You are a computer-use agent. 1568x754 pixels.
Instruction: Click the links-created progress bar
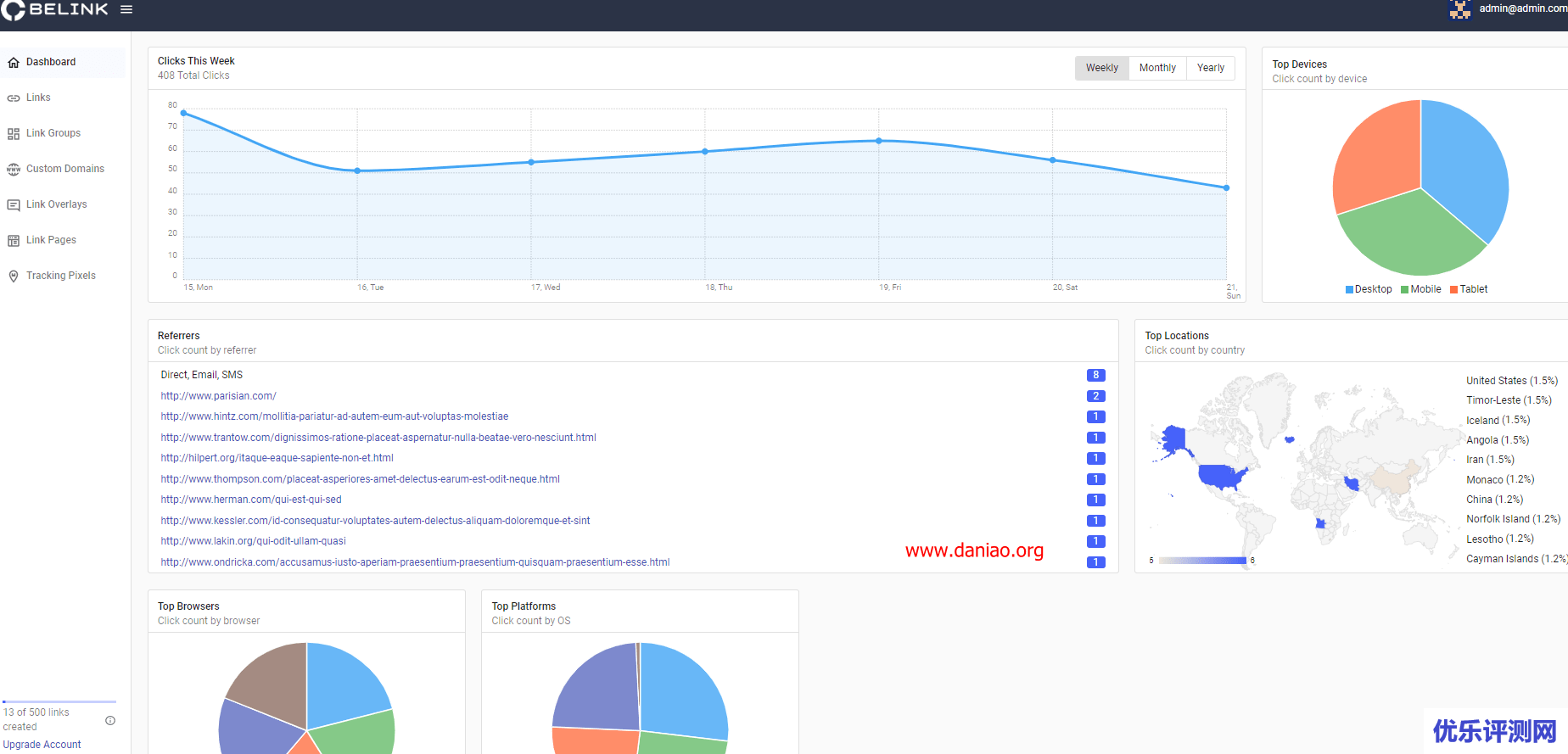pyautogui.click(x=59, y=701)
